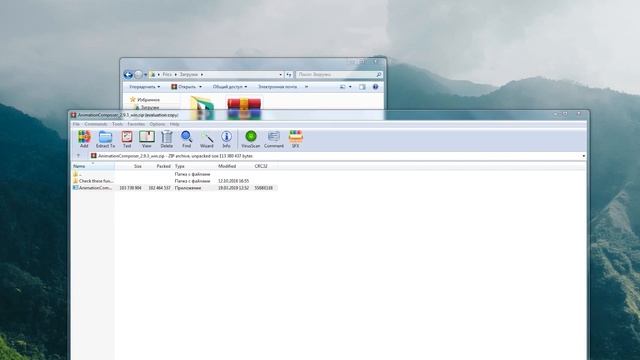Click Электронная почта button in Explorer
Image resolution: width=640 pixels, height=360 pixels.
click(x=278, y=87)
